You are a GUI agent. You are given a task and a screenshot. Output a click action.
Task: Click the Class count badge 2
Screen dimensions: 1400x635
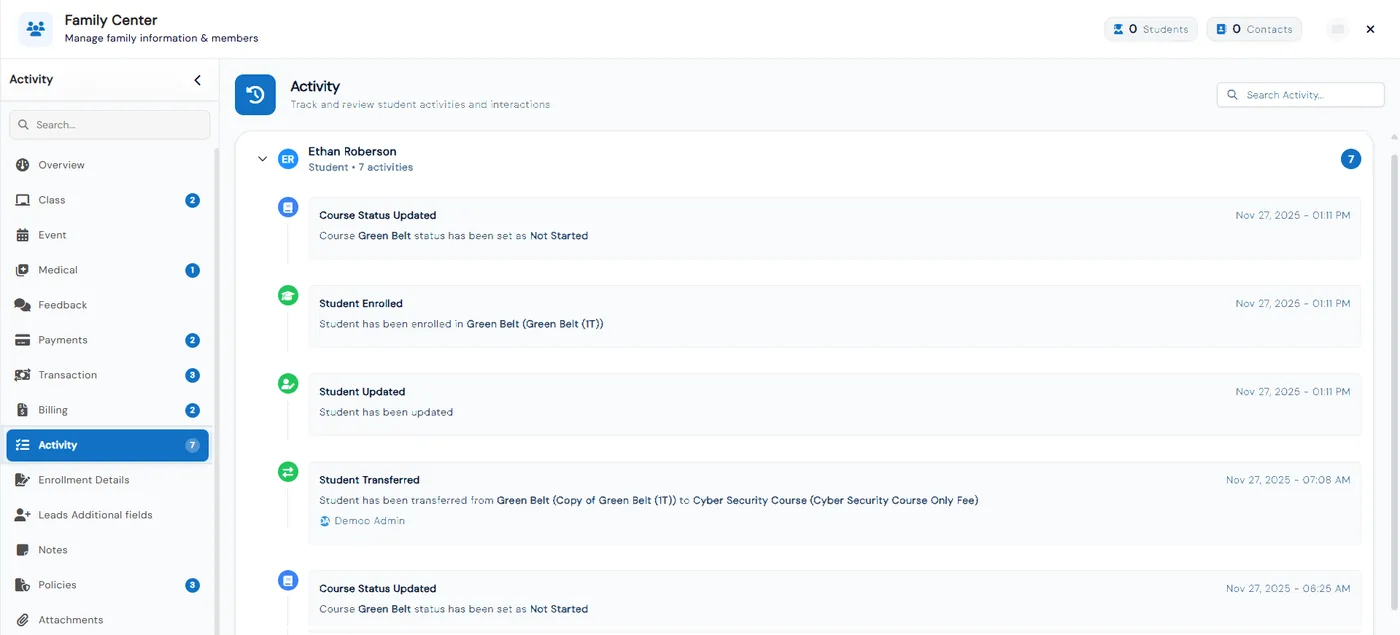(192, 200)
